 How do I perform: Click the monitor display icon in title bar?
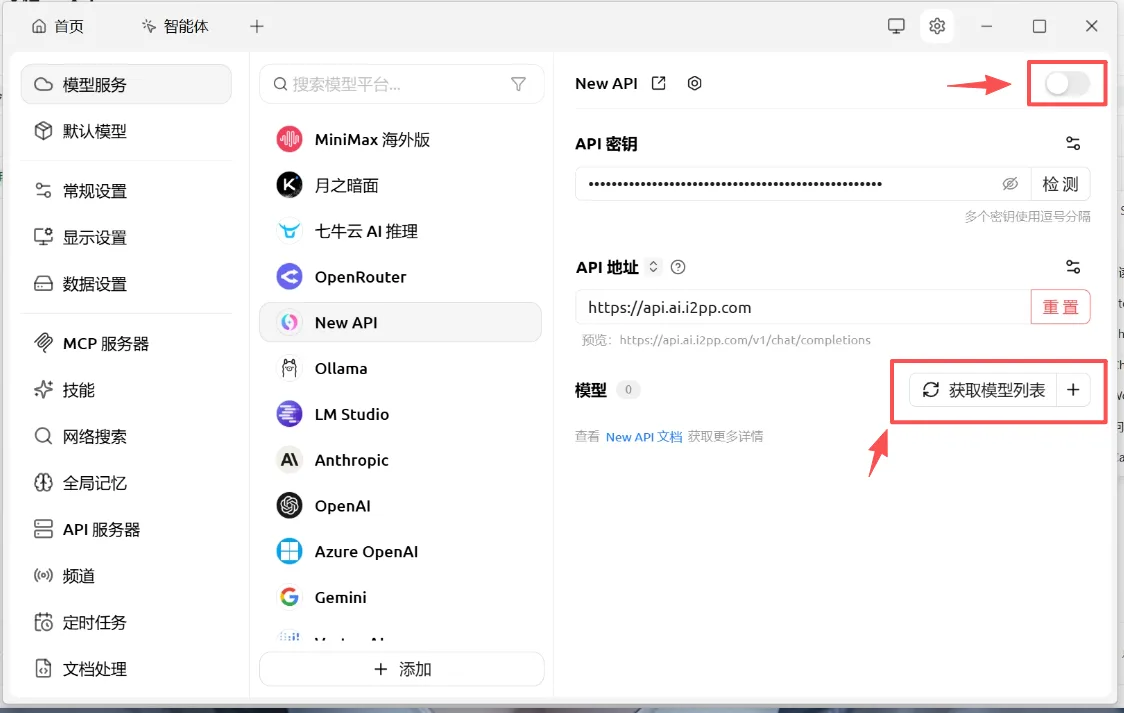[896, 27]
